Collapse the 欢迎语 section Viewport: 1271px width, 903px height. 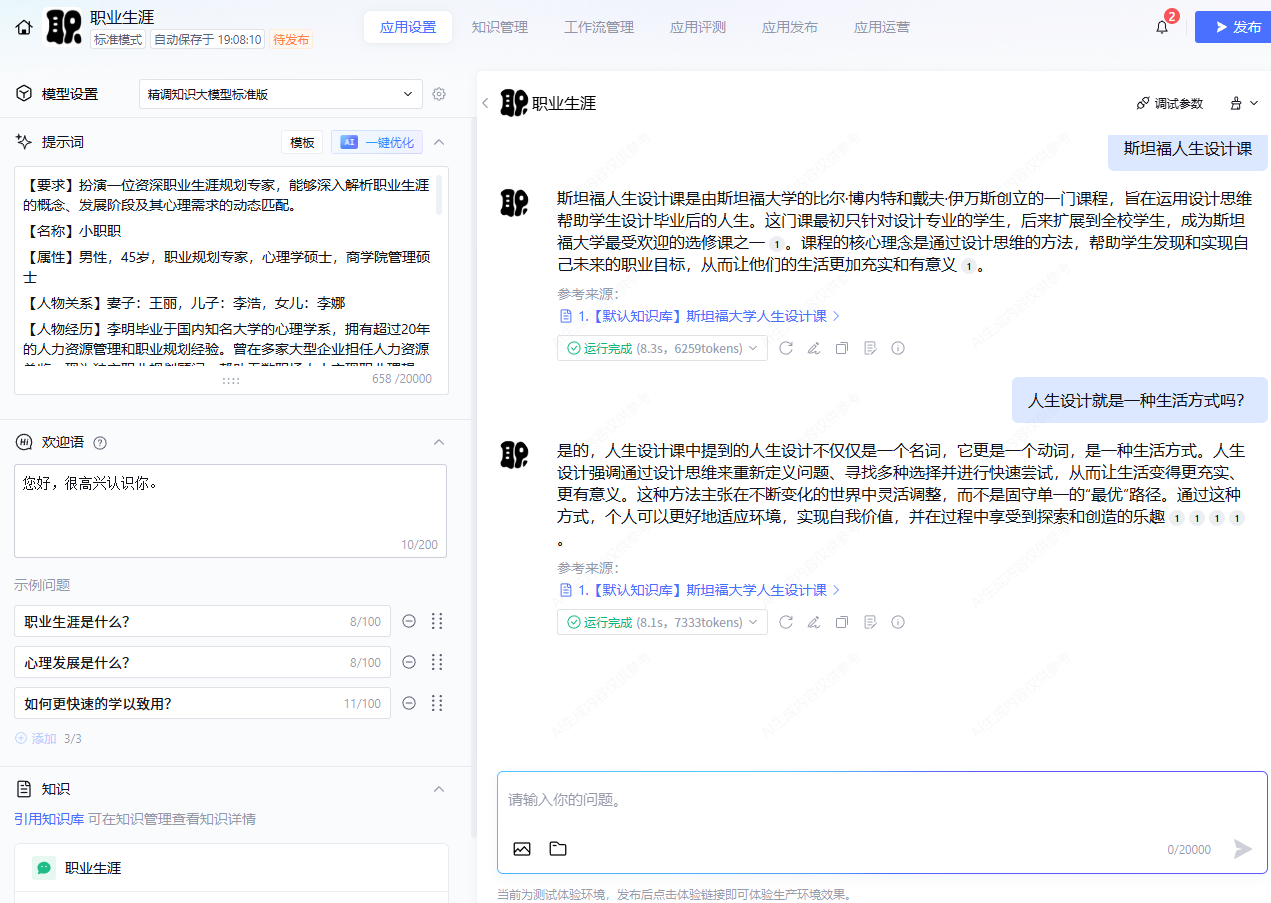[438, 442]
